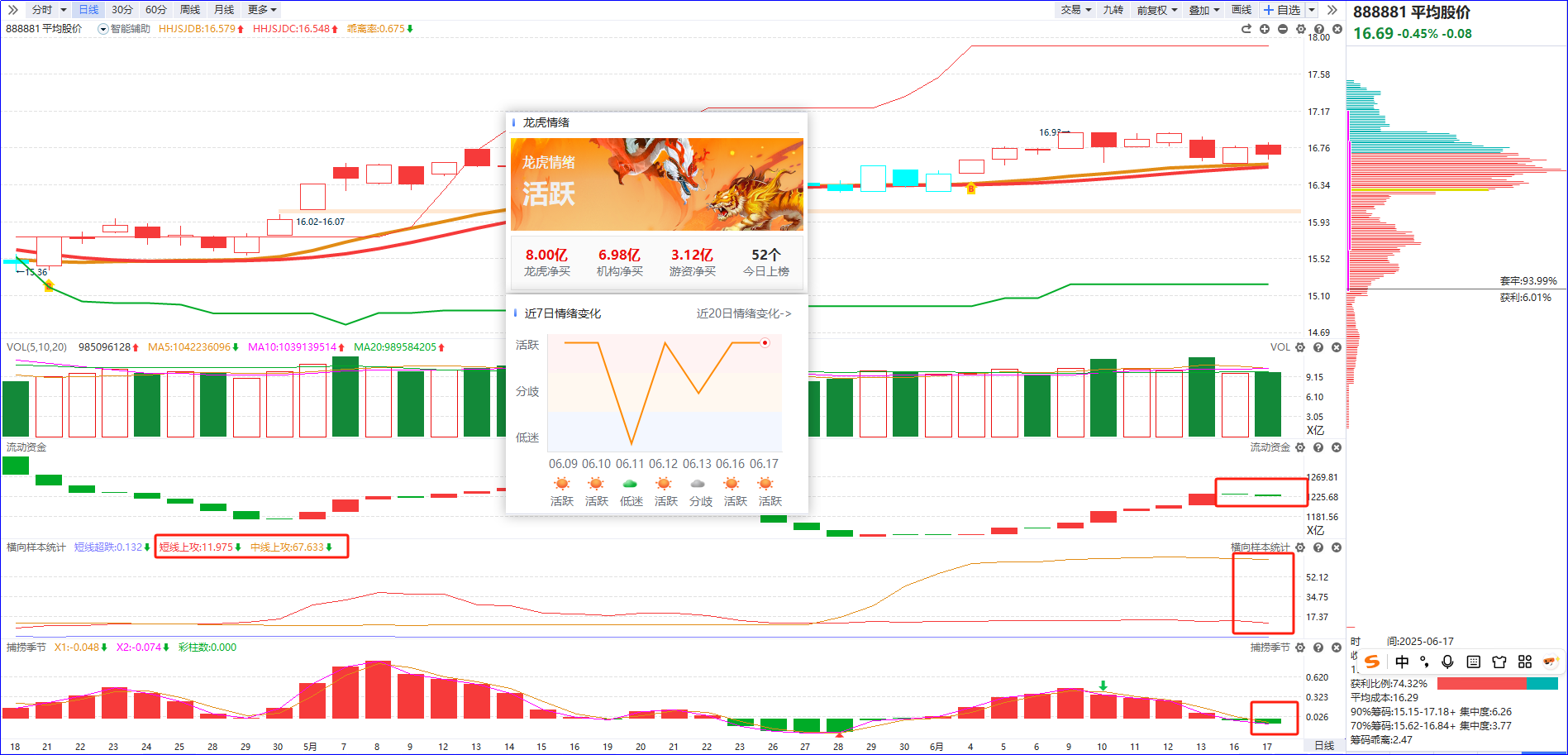1568x755 pixels.
Task: Open help for 捕捞季节 indicator
Action: pyautogui.click(x=1318, y=647)
